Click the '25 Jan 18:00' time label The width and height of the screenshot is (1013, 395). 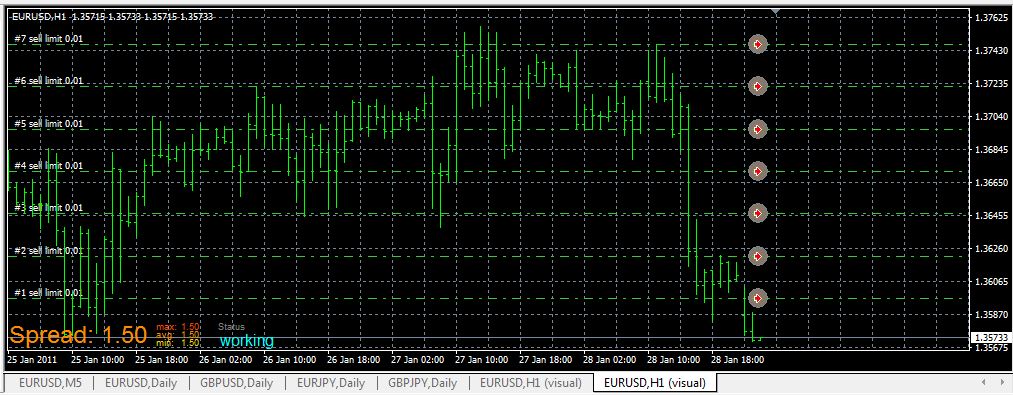click(162, 359)
